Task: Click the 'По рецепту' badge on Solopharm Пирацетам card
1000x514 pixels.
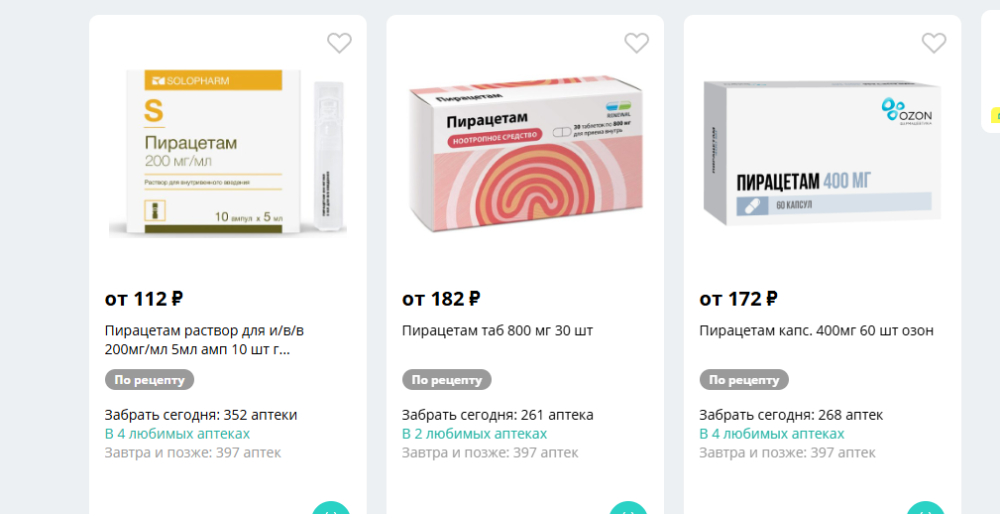Action: coord(149,380)
